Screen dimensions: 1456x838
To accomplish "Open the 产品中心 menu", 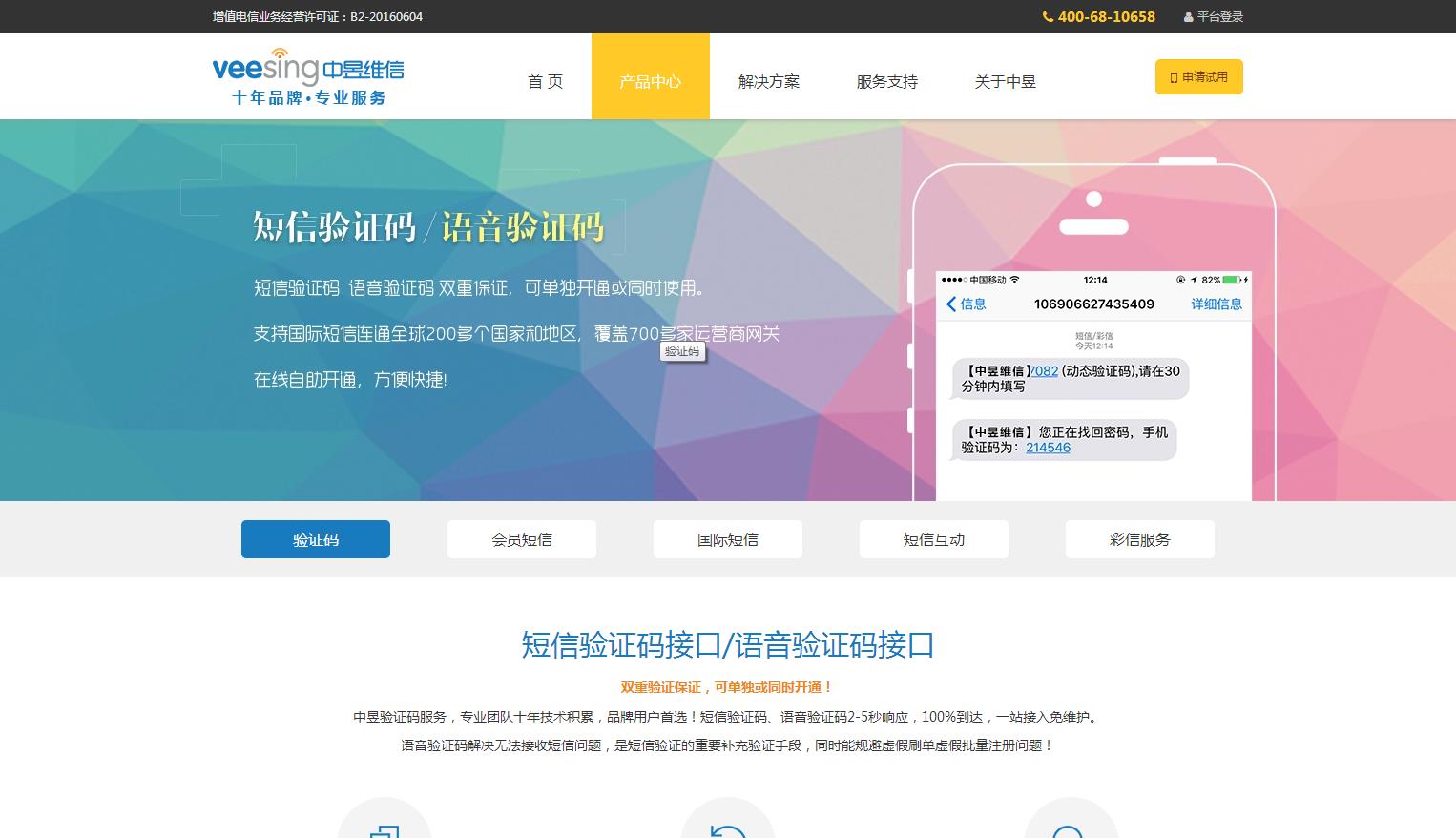I will [650, 82].
